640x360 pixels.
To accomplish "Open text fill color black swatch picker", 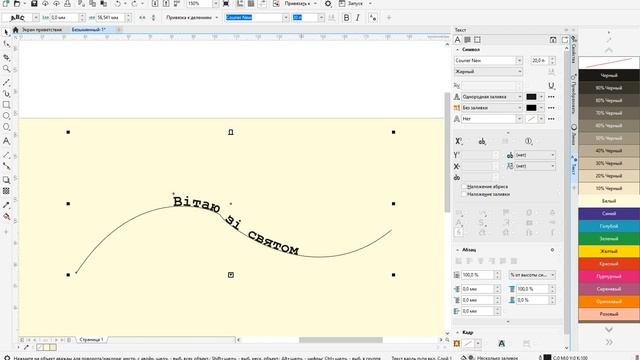I will tap(534, 97).
